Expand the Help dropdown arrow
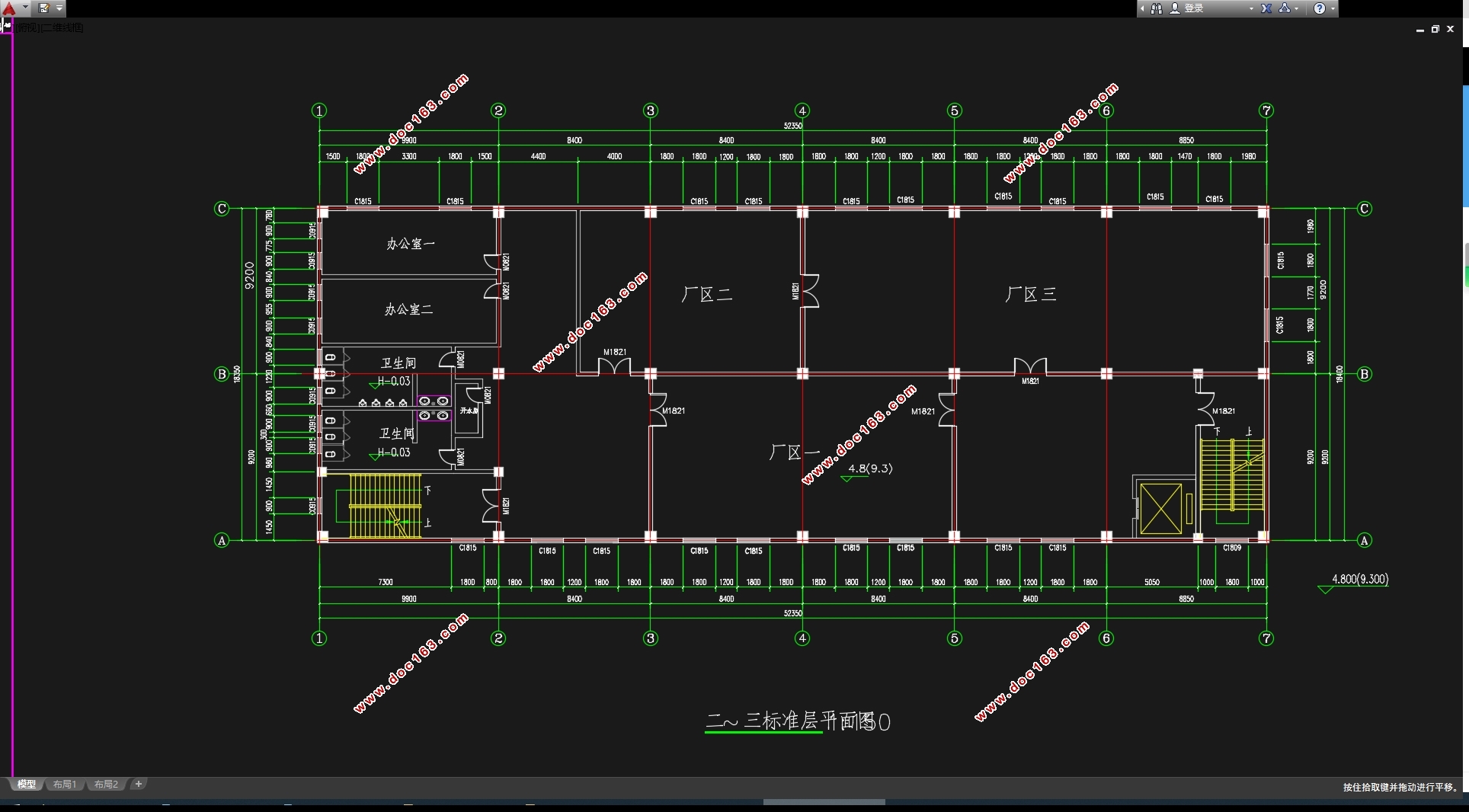 pos(1333,8)
